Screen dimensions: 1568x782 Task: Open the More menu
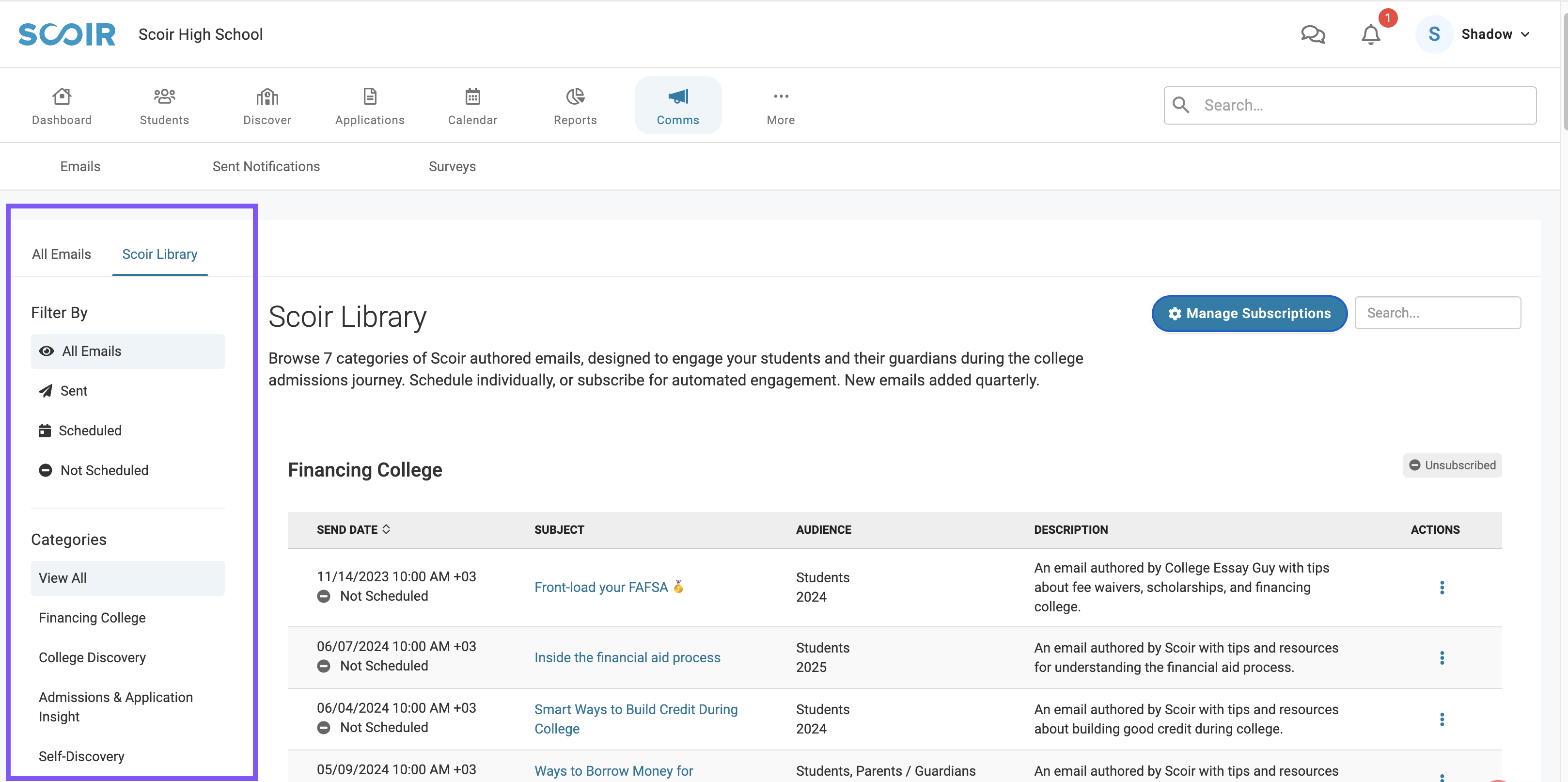tap(780, 105)
